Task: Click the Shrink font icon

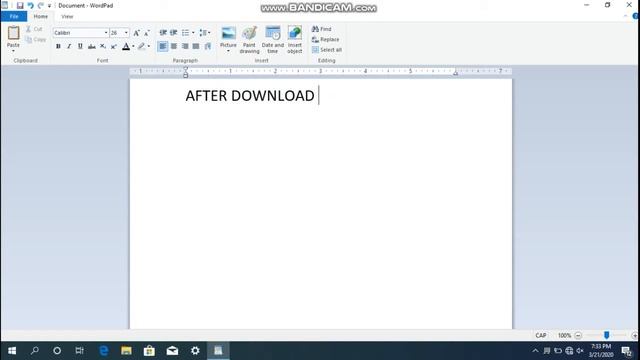Action: pyautogui.click(x=147, y=33)
